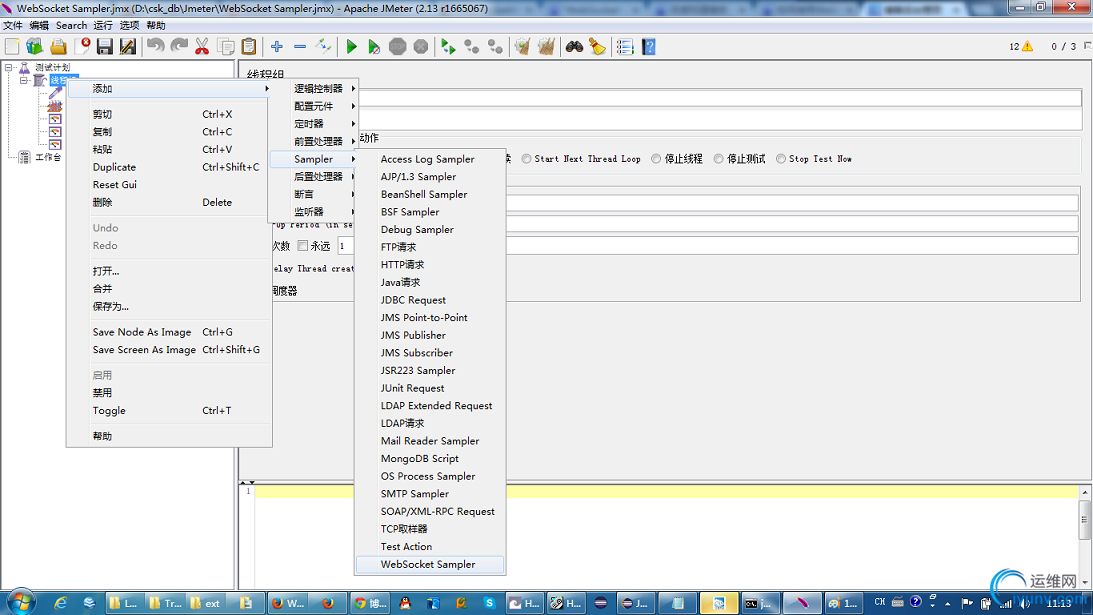Expand the 定时器 submenu
Image resolution: width=1093 pixels, height=615 pixels.
coord(313,123)
